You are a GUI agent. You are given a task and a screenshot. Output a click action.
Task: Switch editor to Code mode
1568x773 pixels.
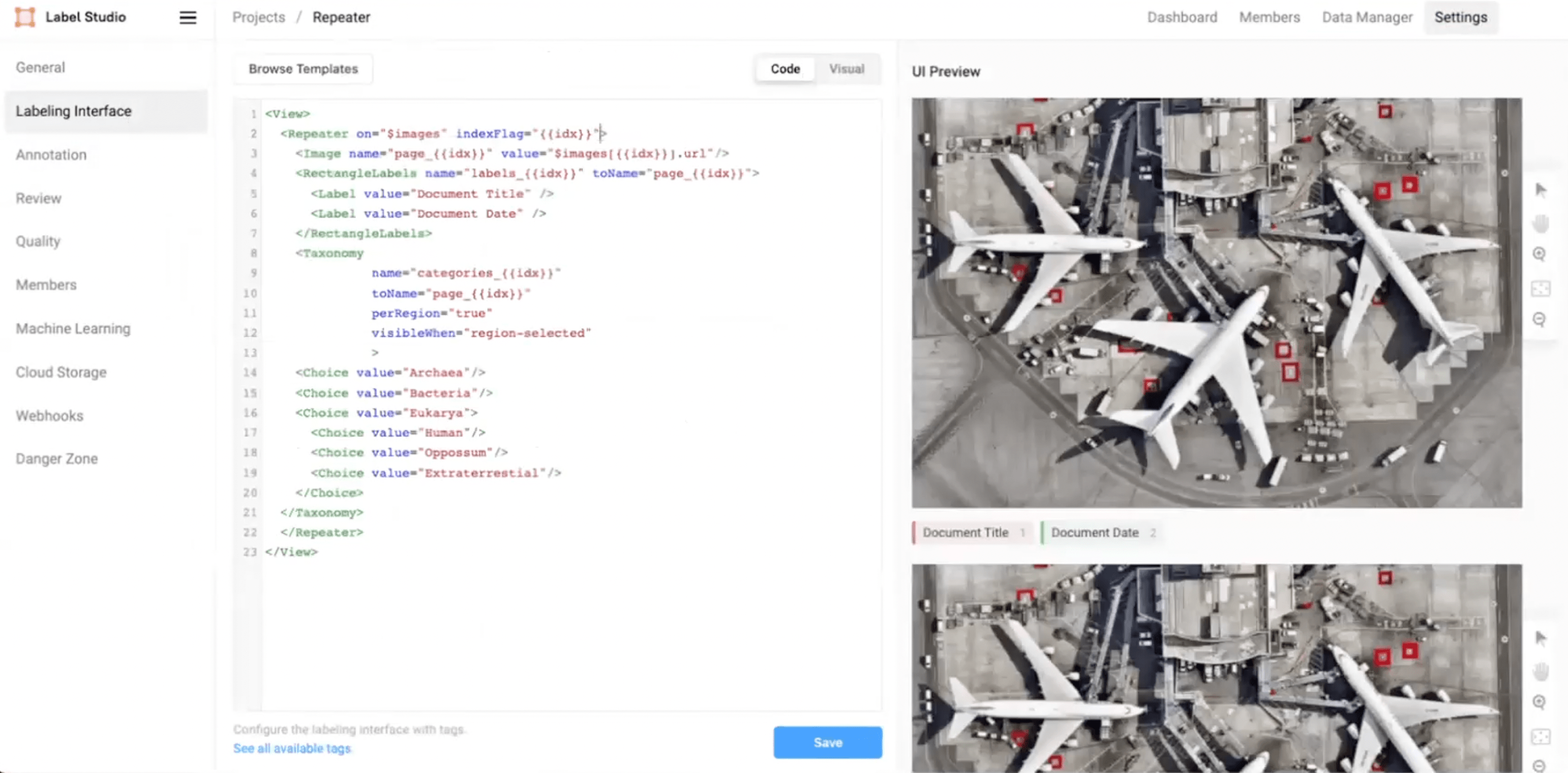coord(785,69)
